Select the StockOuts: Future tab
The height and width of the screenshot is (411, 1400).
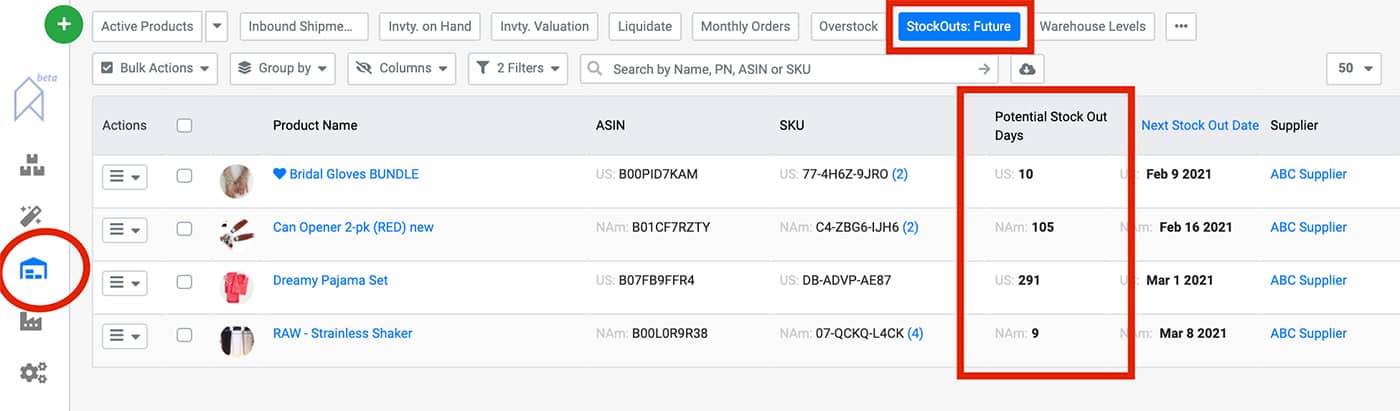[x=958, y=27]
